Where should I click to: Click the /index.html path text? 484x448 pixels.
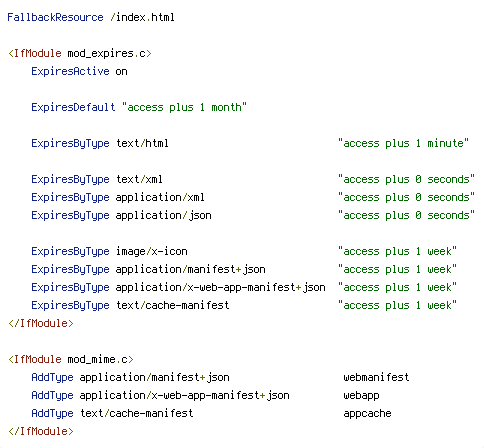(x=142, y=17)
